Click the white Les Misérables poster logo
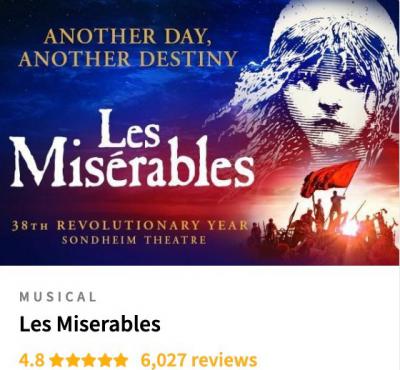 tap(132, 150)
